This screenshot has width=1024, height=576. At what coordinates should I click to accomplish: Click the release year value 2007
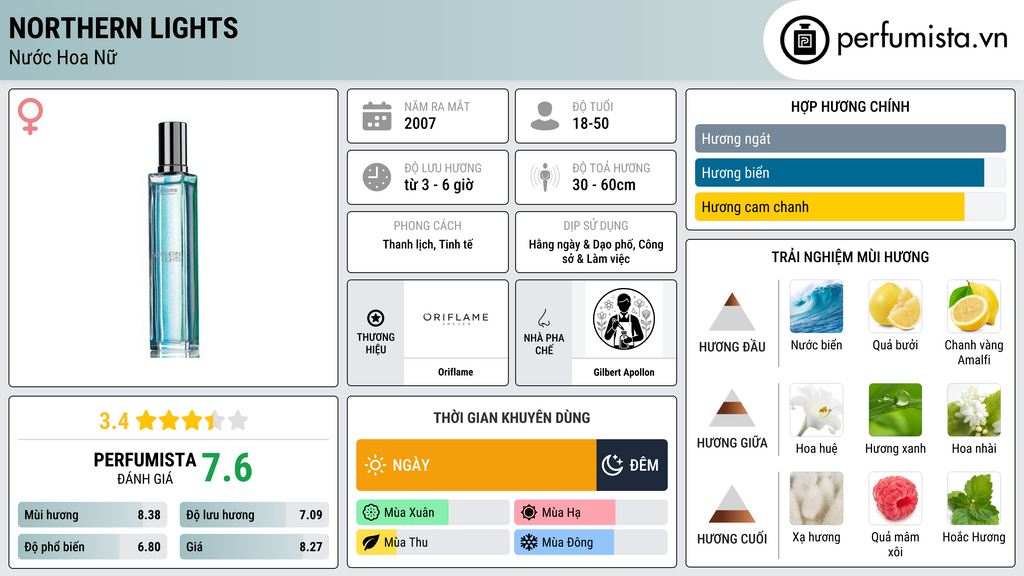coord(420,123)
